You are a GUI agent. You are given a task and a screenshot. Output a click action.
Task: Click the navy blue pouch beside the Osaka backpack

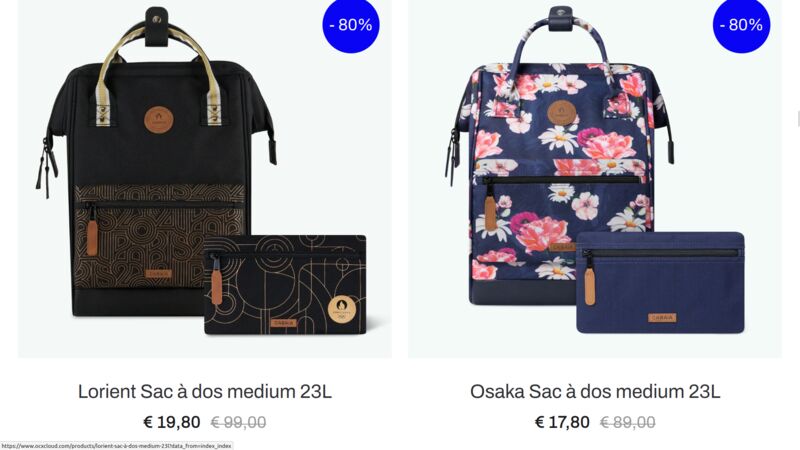point(660,283)
